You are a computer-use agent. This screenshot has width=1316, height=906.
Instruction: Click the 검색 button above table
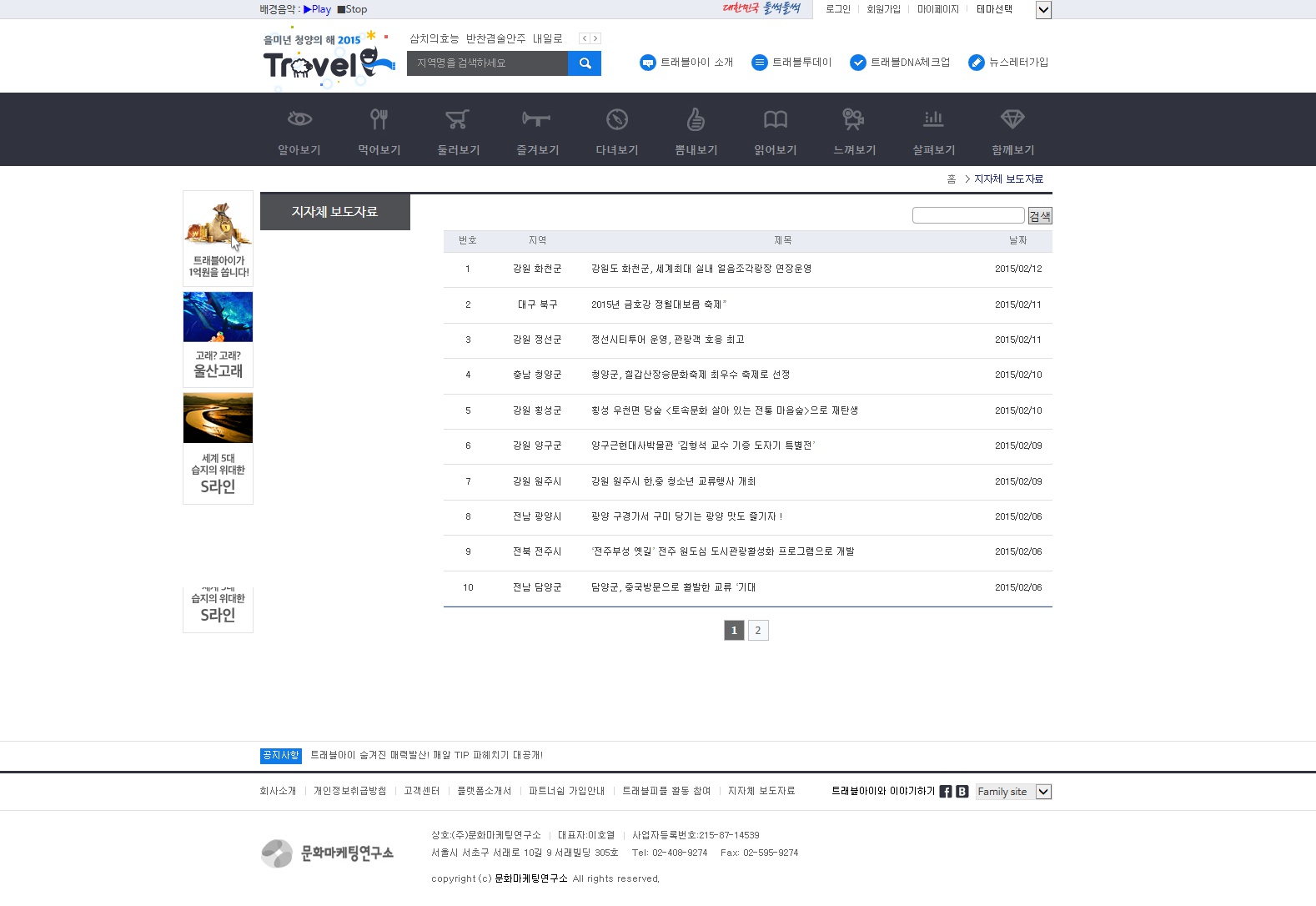click(1040, 216)
